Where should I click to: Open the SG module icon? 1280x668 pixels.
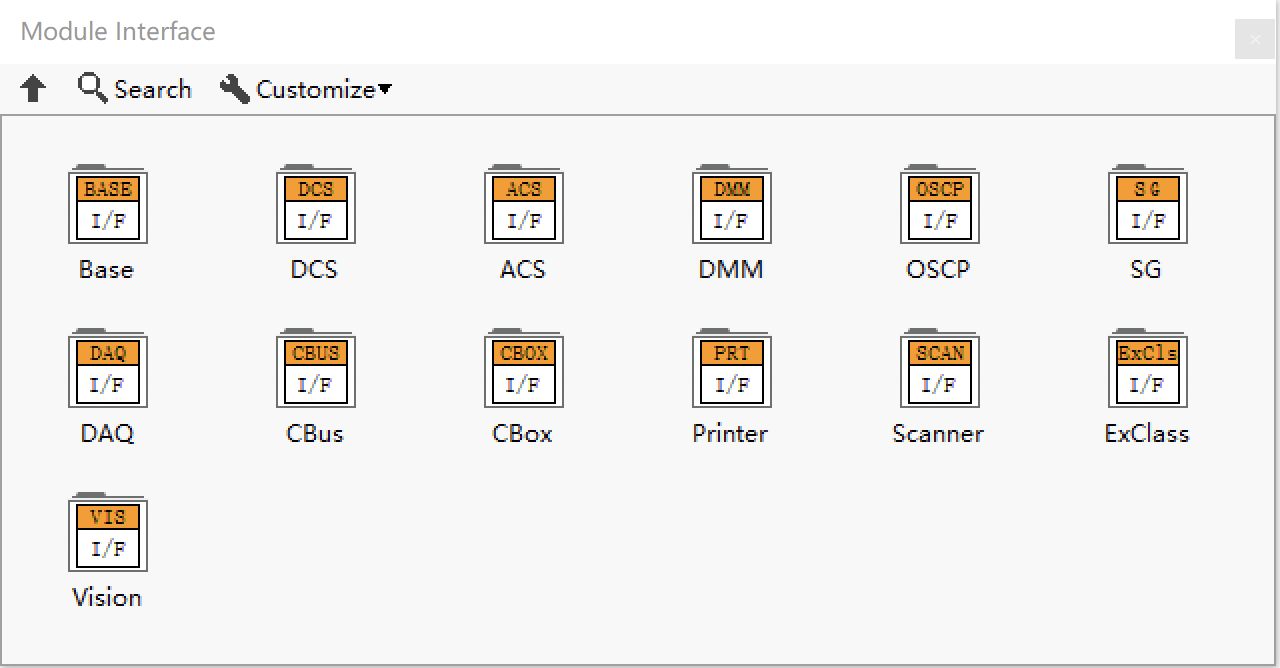pyautogui.click(x=1147, y=206)
